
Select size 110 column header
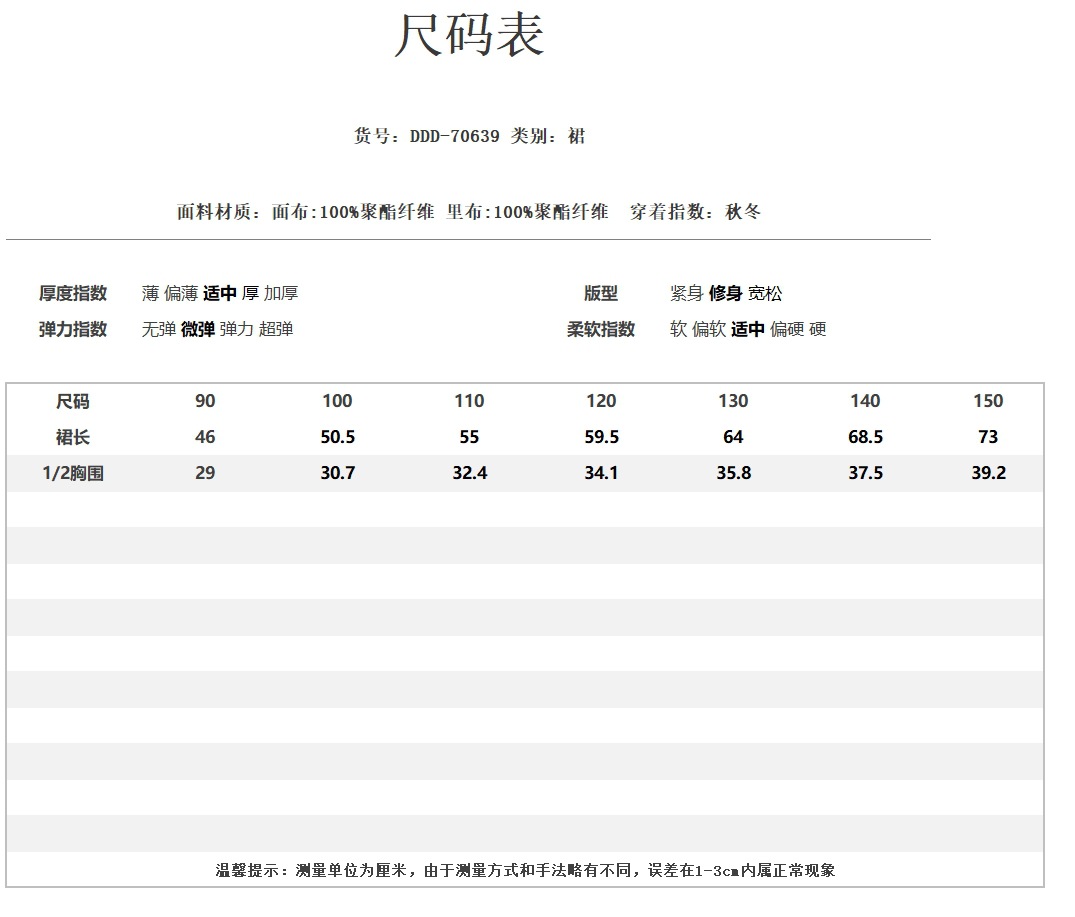click(469, 401)
